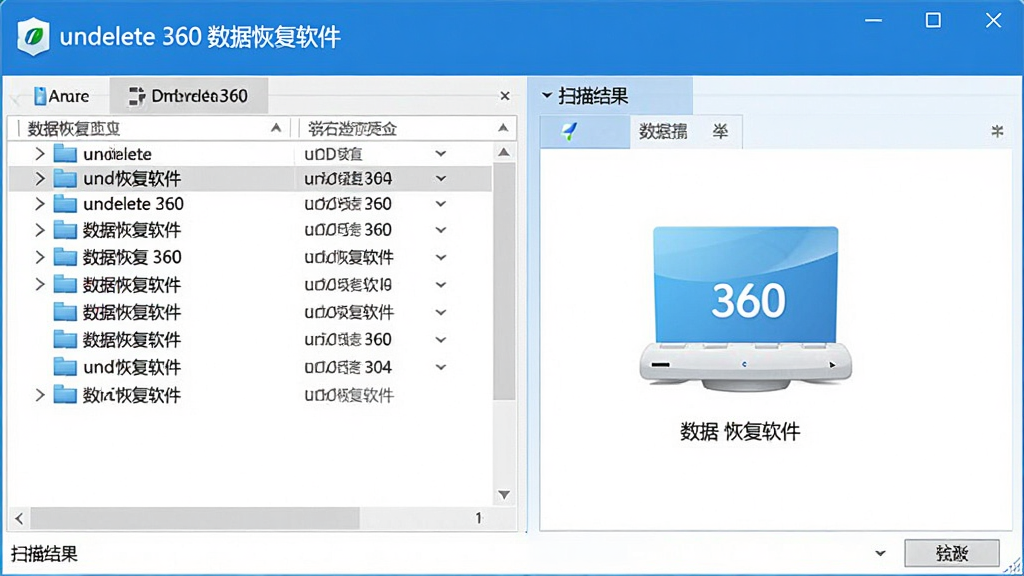Image resolution: width=1024 pixels, height=576 pixels.
Task: Click the 数据 恢复软件 caption under monitor
Action: click(740, 431)
